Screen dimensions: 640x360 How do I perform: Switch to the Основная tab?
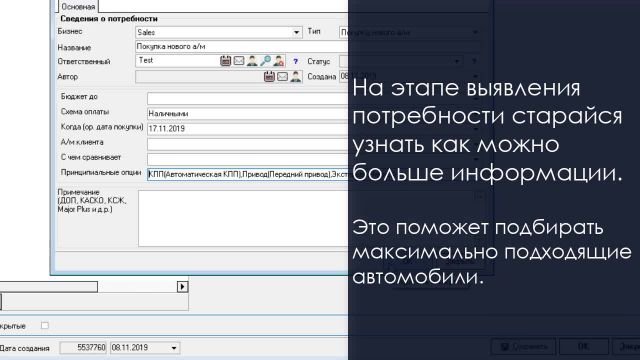78,7
